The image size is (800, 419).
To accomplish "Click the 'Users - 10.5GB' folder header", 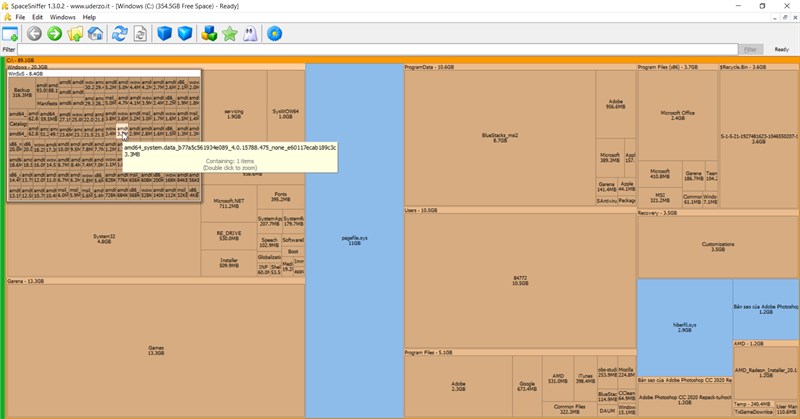I will (x=520, y=210).
